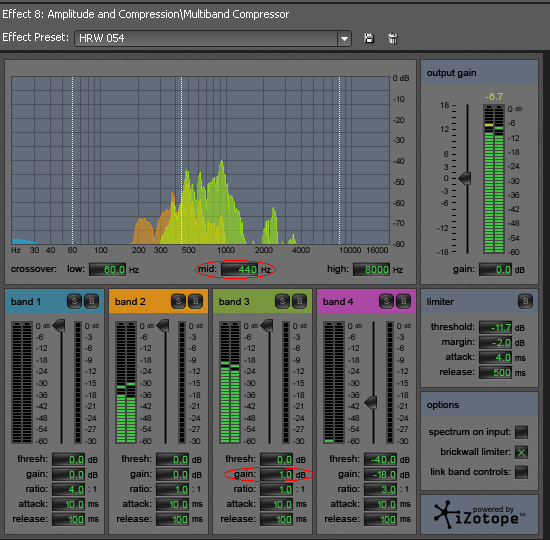Image resolution: width=550 pixels, height=540 pixels.
Task: Delete the effect preset with trash icon
Action: point(393,38)
